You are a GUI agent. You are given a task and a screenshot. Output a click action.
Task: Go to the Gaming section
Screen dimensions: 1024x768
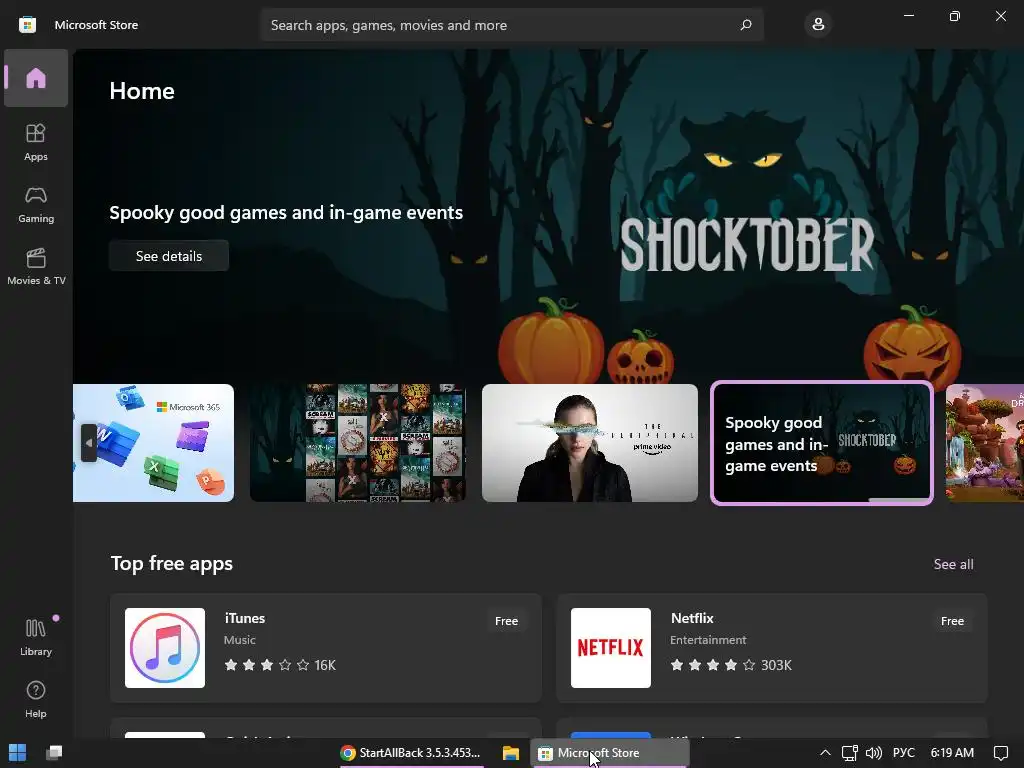pos(36,204)
